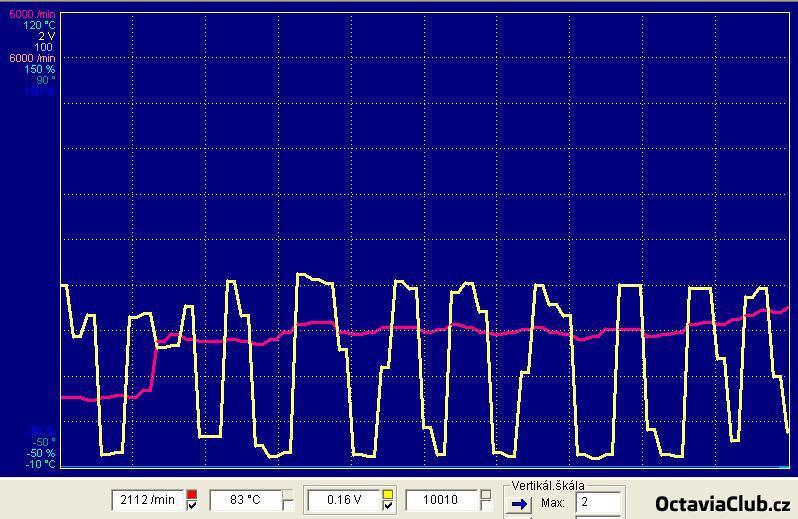The image size is (798, 519).
Task: Click the 120 °C axis label
Action: [39, 26]
